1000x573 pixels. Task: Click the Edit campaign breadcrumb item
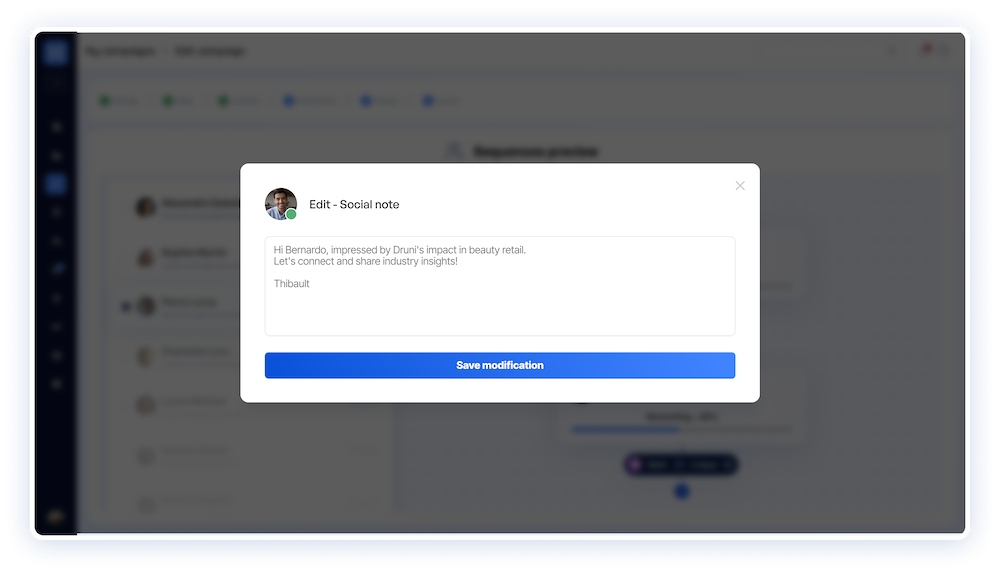point(210,51)
